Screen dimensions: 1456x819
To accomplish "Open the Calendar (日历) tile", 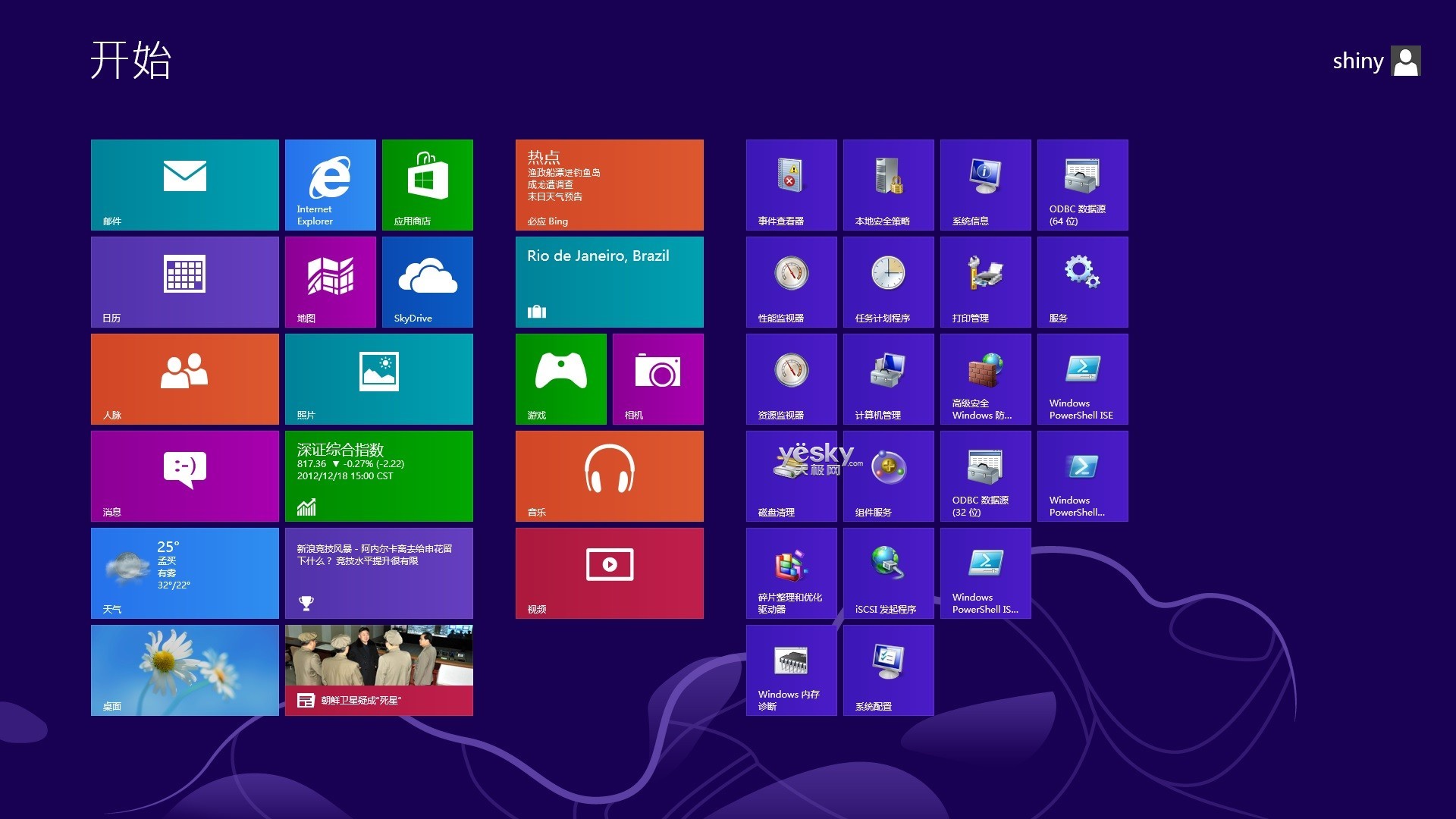I will (184, 281).
